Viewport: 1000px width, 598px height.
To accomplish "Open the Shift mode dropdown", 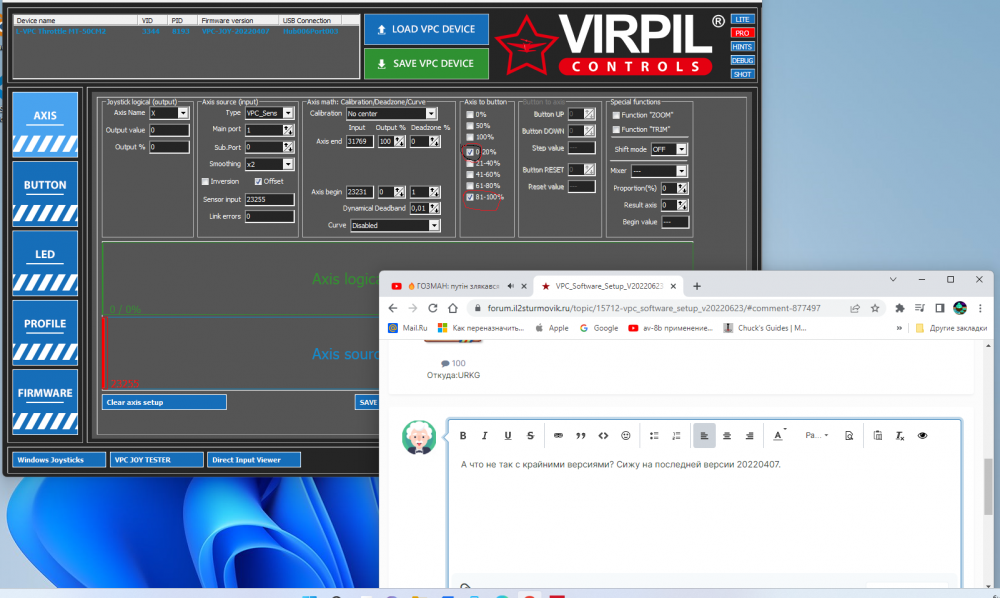I will click(x=681, y=149).
